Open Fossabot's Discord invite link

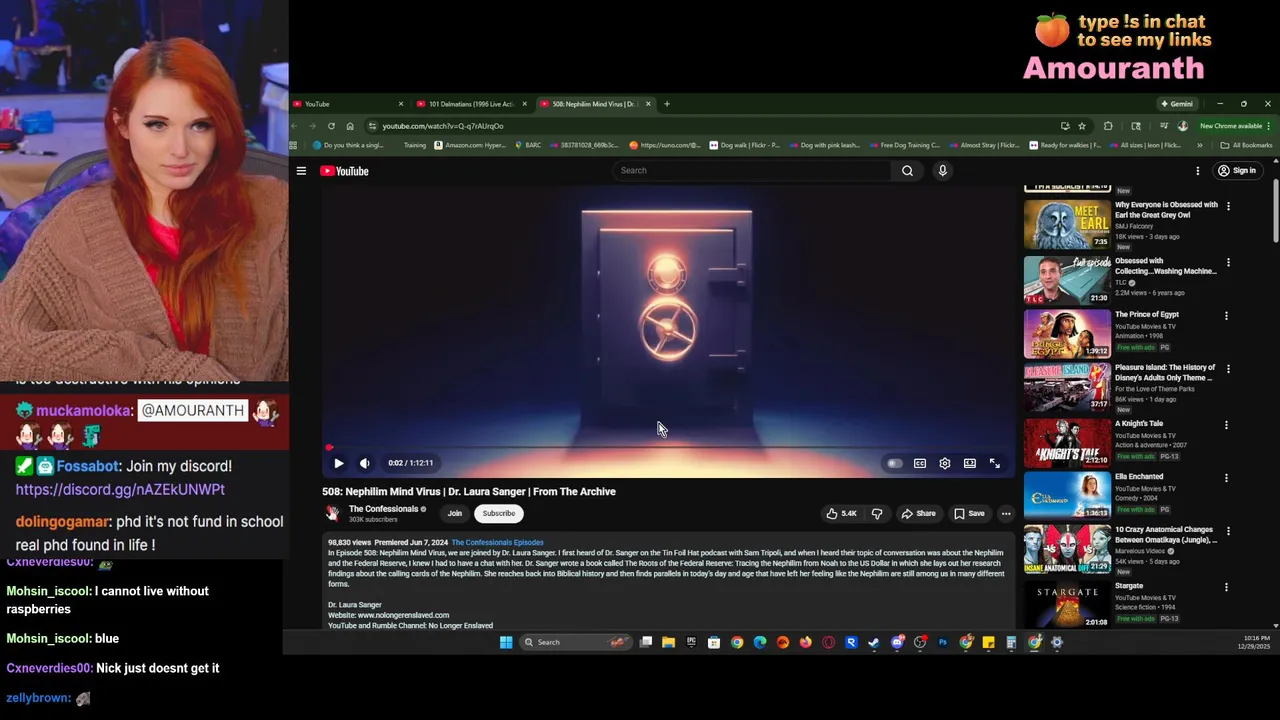[120, 490]
